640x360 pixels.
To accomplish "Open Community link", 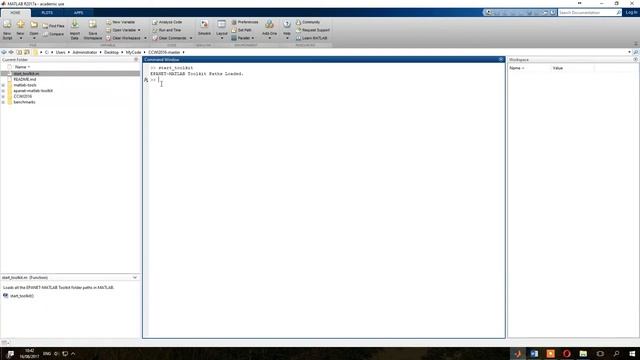I will (308, 22).
